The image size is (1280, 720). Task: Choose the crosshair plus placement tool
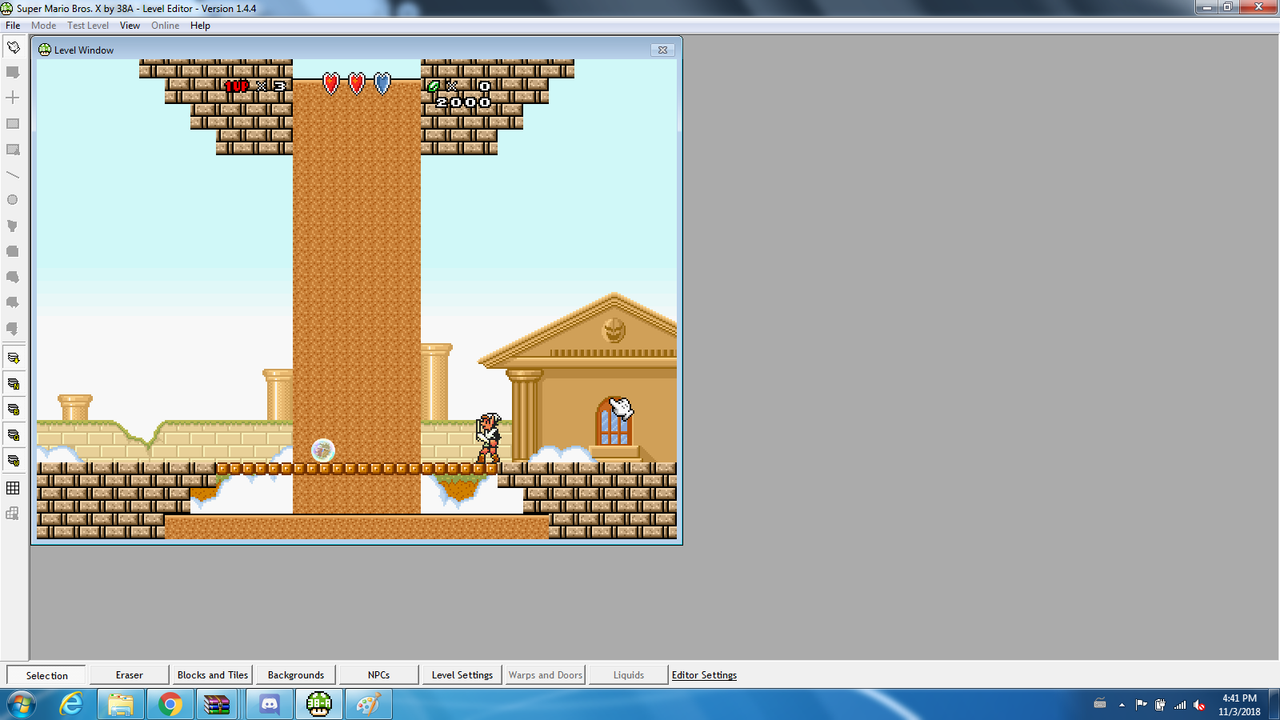click(13, 98)
